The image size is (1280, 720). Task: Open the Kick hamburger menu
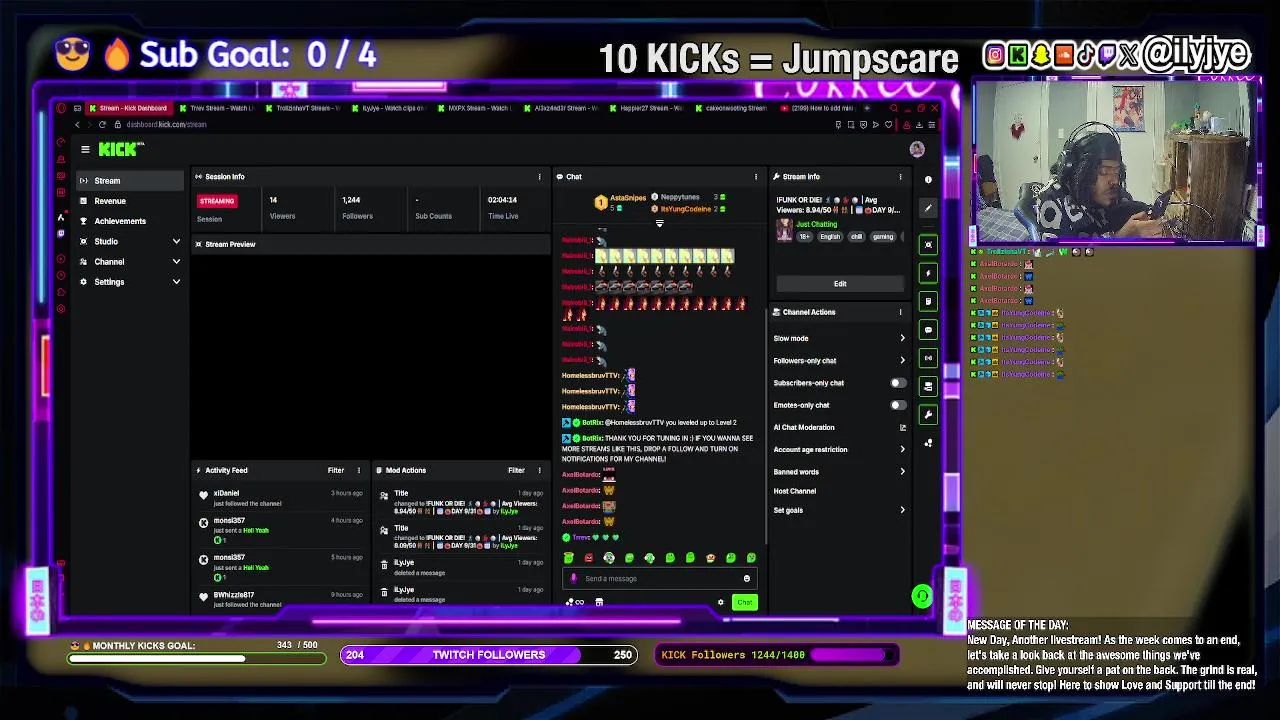point(85,149)
